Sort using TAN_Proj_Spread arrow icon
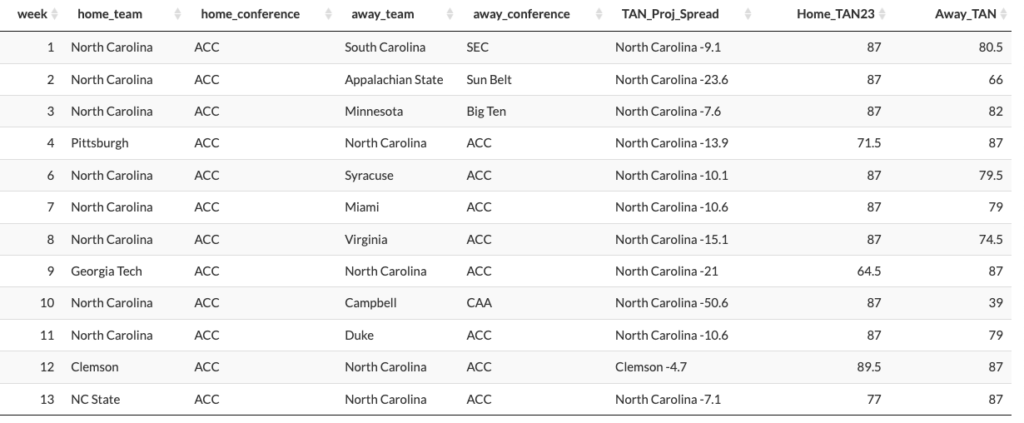 (x=748, y=14)
